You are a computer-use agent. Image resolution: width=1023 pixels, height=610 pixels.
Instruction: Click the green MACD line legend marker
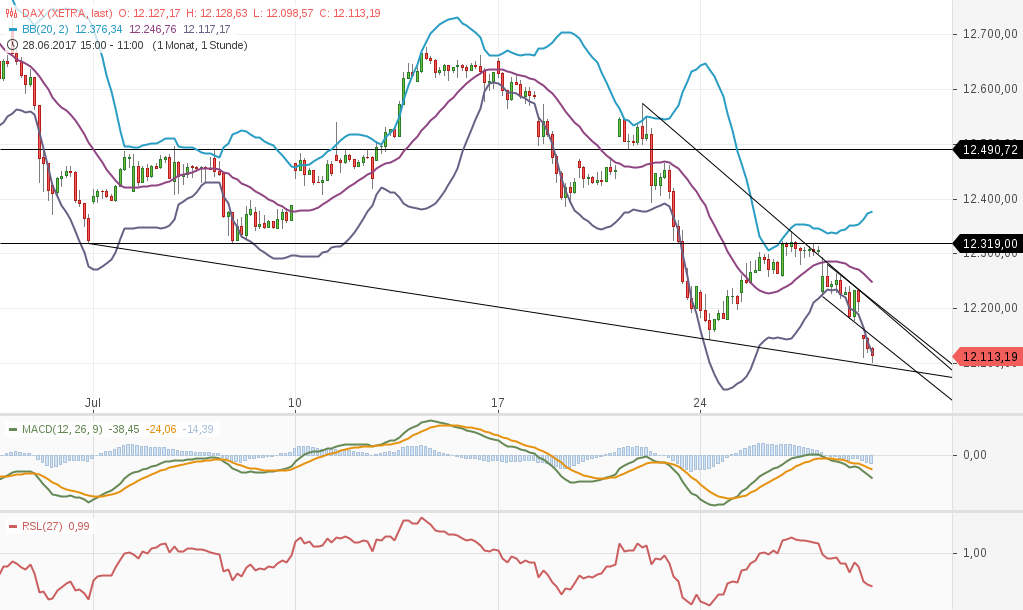pos(12,429)
